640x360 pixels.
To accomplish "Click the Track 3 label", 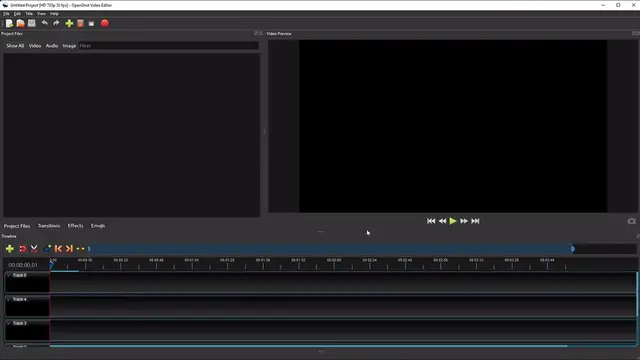I will 20,323.
